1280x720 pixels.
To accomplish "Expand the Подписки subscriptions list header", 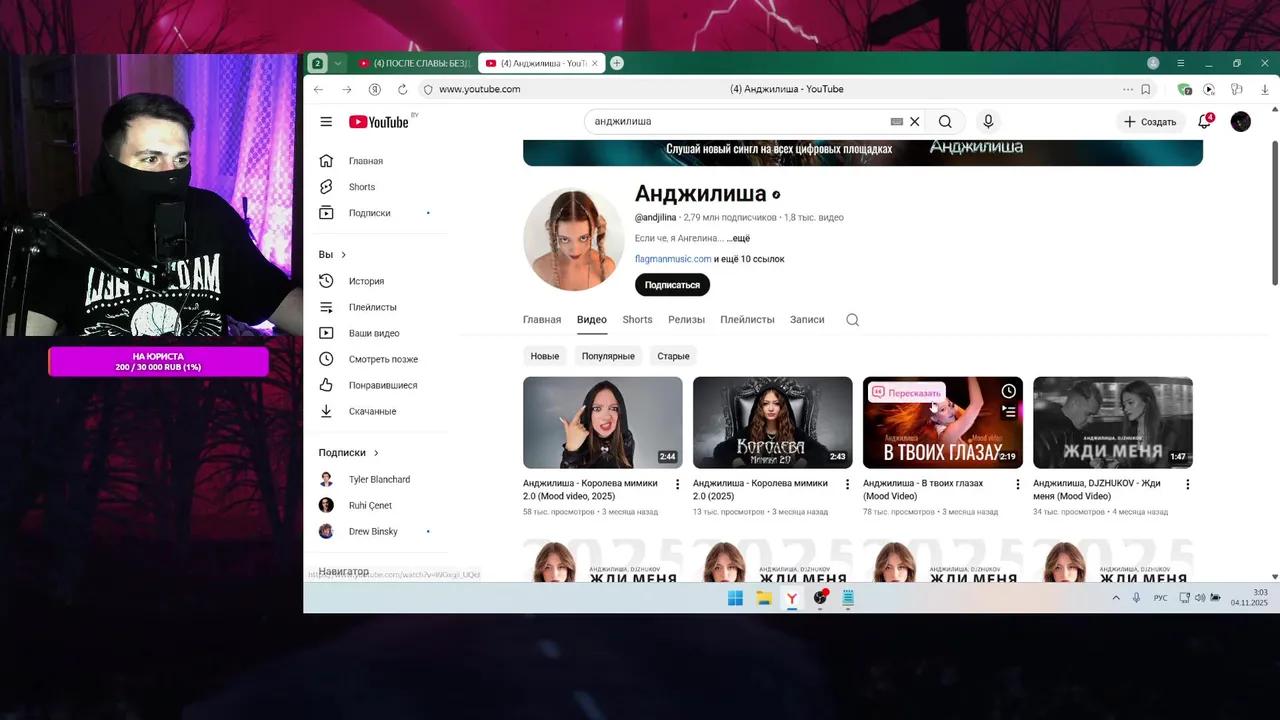I will (349, 453).
